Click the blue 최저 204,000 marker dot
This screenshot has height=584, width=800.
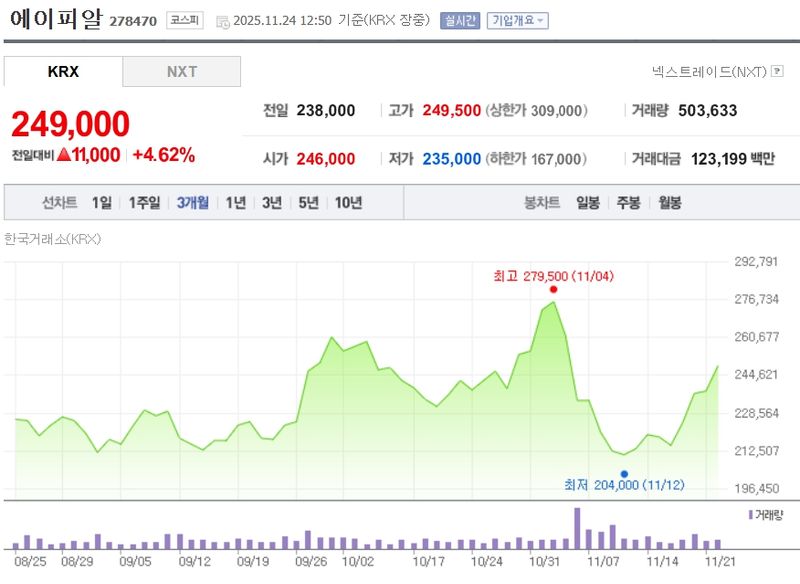tap(624, 473)
